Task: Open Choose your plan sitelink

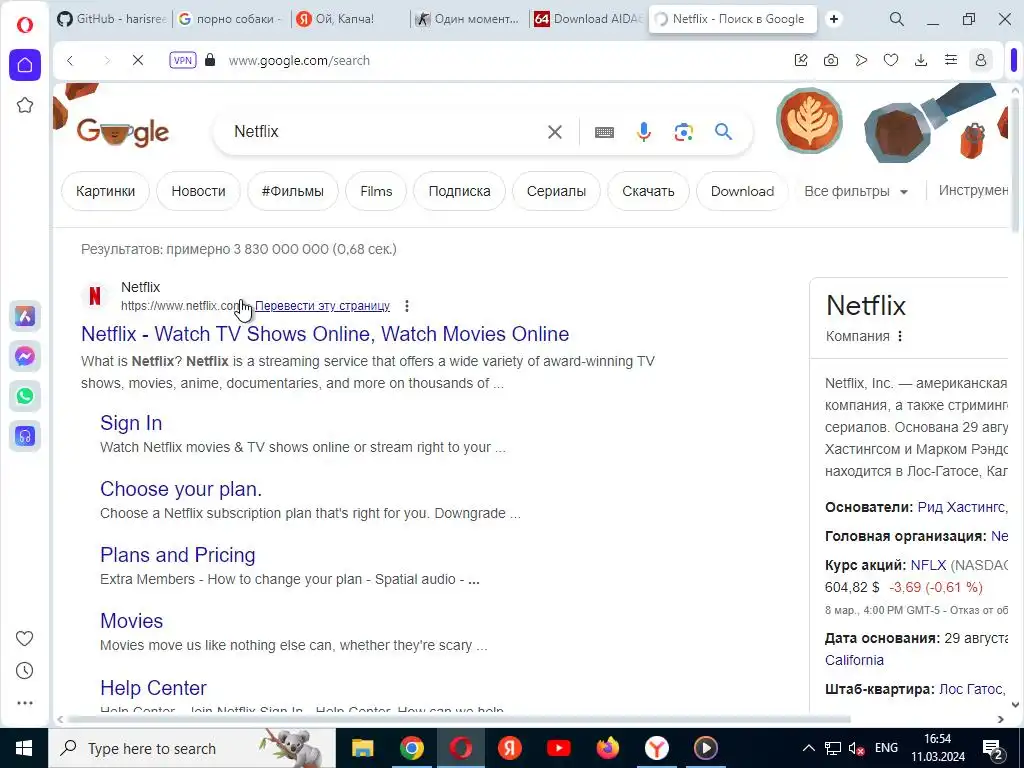Action: click(x=181, y=489)
